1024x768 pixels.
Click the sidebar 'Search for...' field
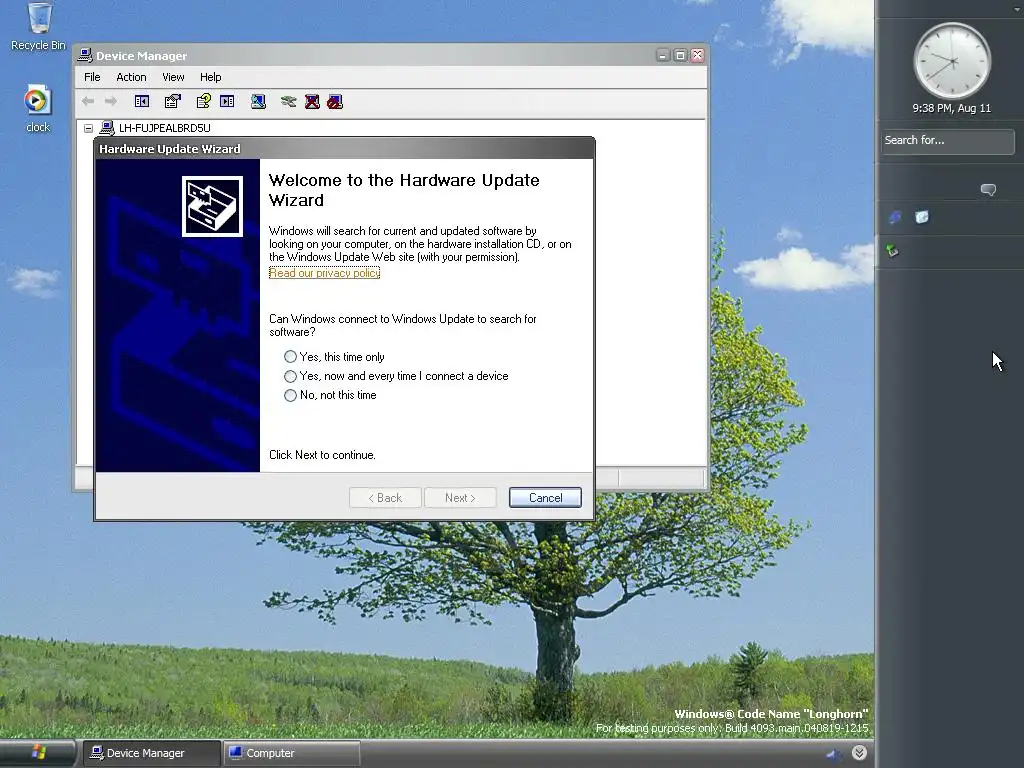[948, 140]
